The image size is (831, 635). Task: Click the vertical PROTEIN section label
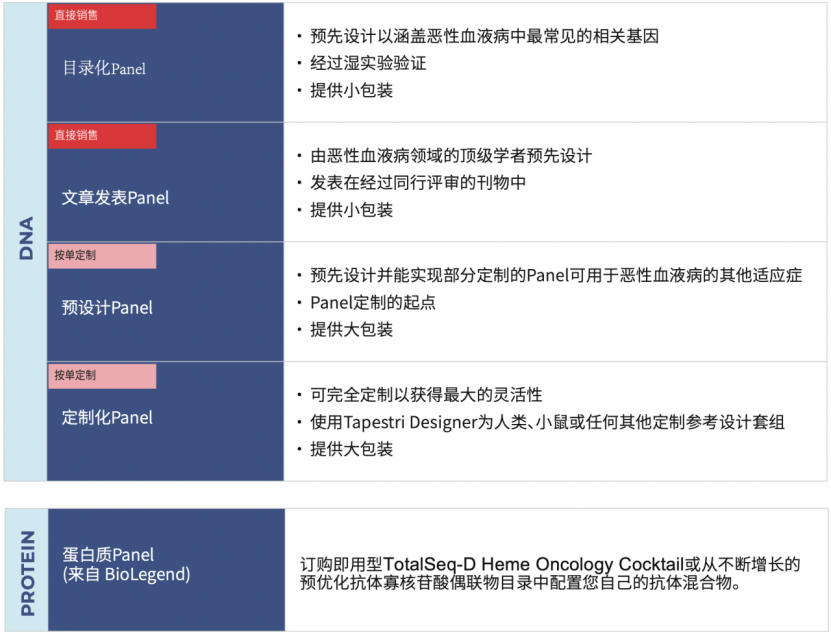pyautogui.click(x=28, y=573)
